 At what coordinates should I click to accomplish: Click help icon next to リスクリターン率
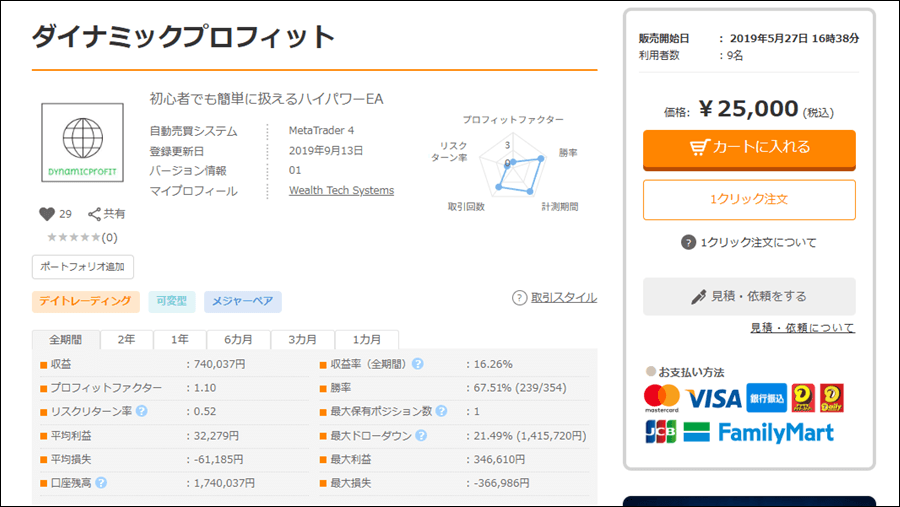click(142, 411)
